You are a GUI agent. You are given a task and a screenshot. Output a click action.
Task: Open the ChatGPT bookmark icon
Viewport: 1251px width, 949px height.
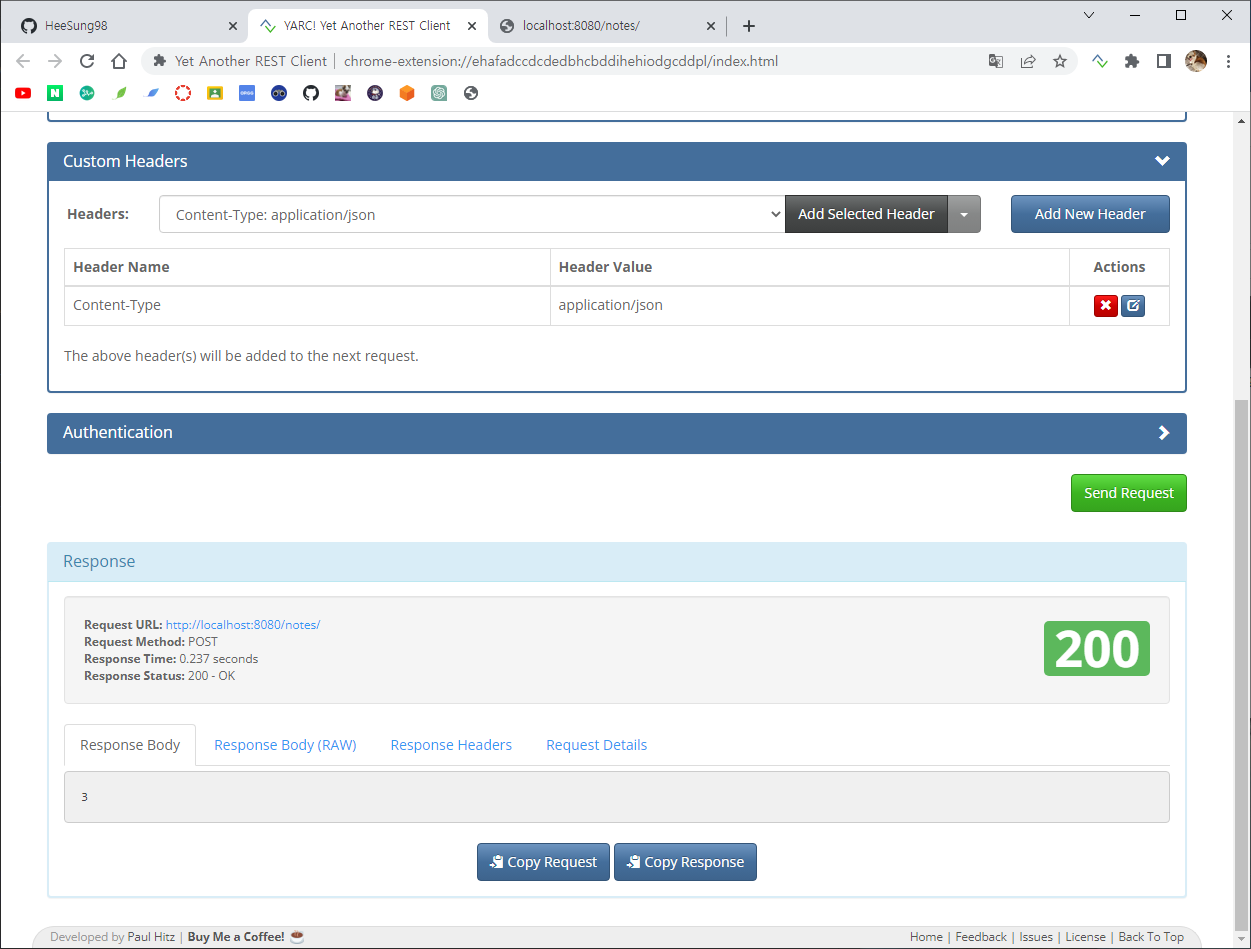tap(439, 93)
